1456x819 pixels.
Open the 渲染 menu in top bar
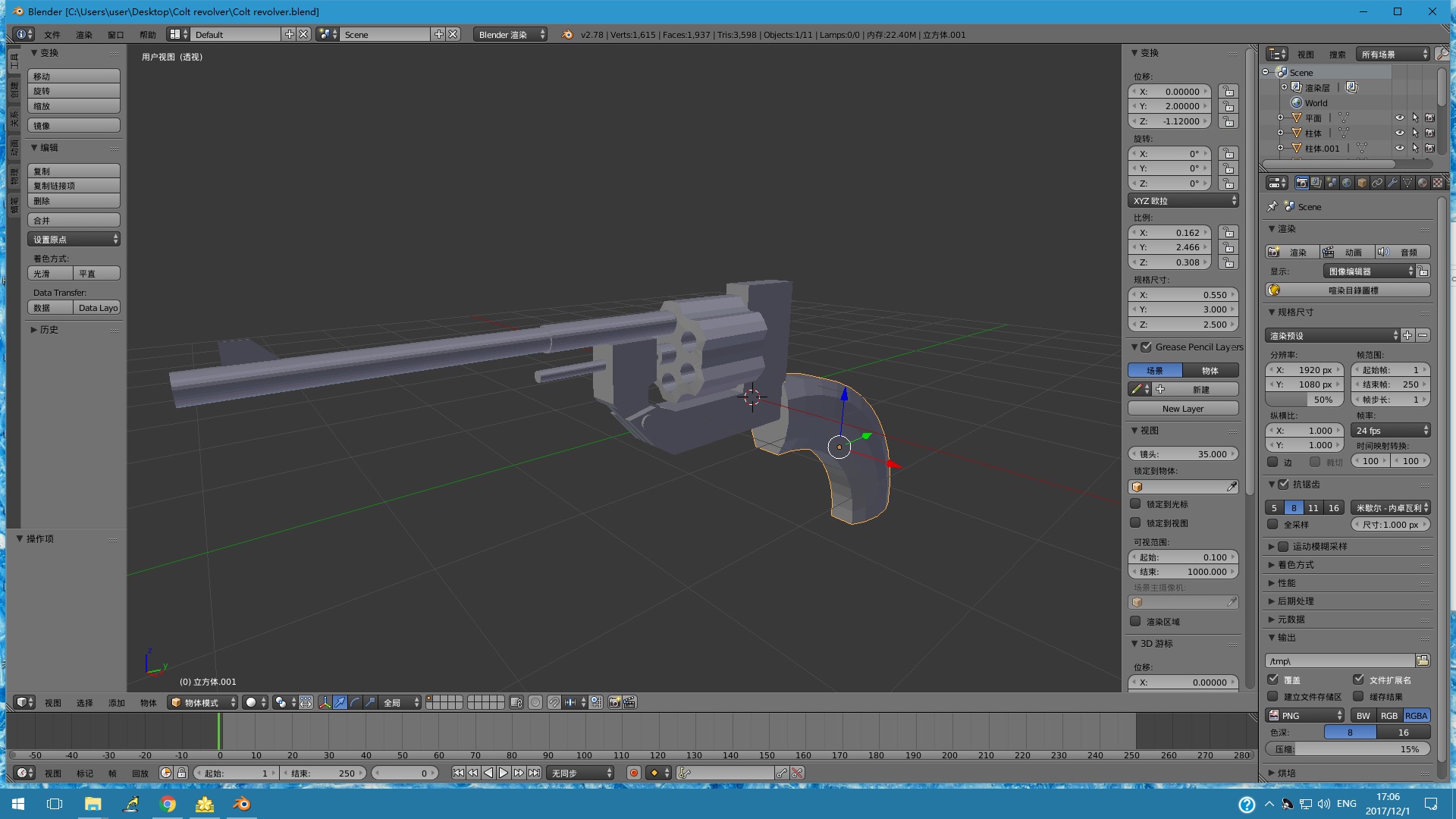point(83,35)
